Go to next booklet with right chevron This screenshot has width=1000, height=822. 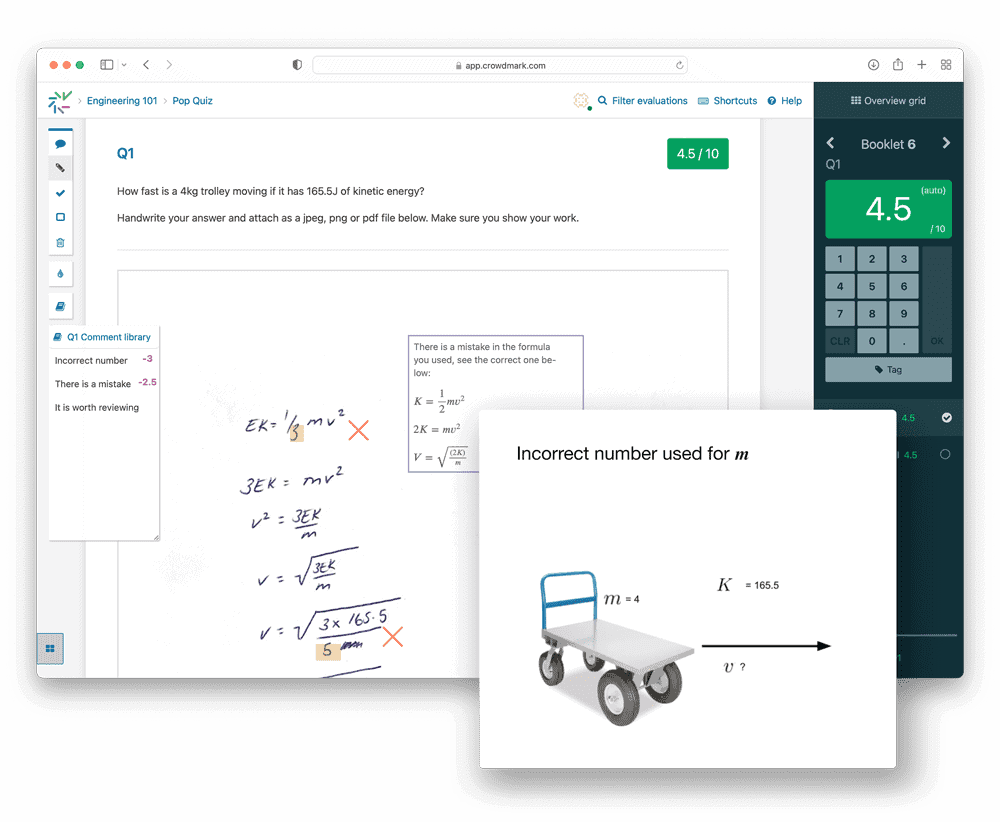coord(946,144)
